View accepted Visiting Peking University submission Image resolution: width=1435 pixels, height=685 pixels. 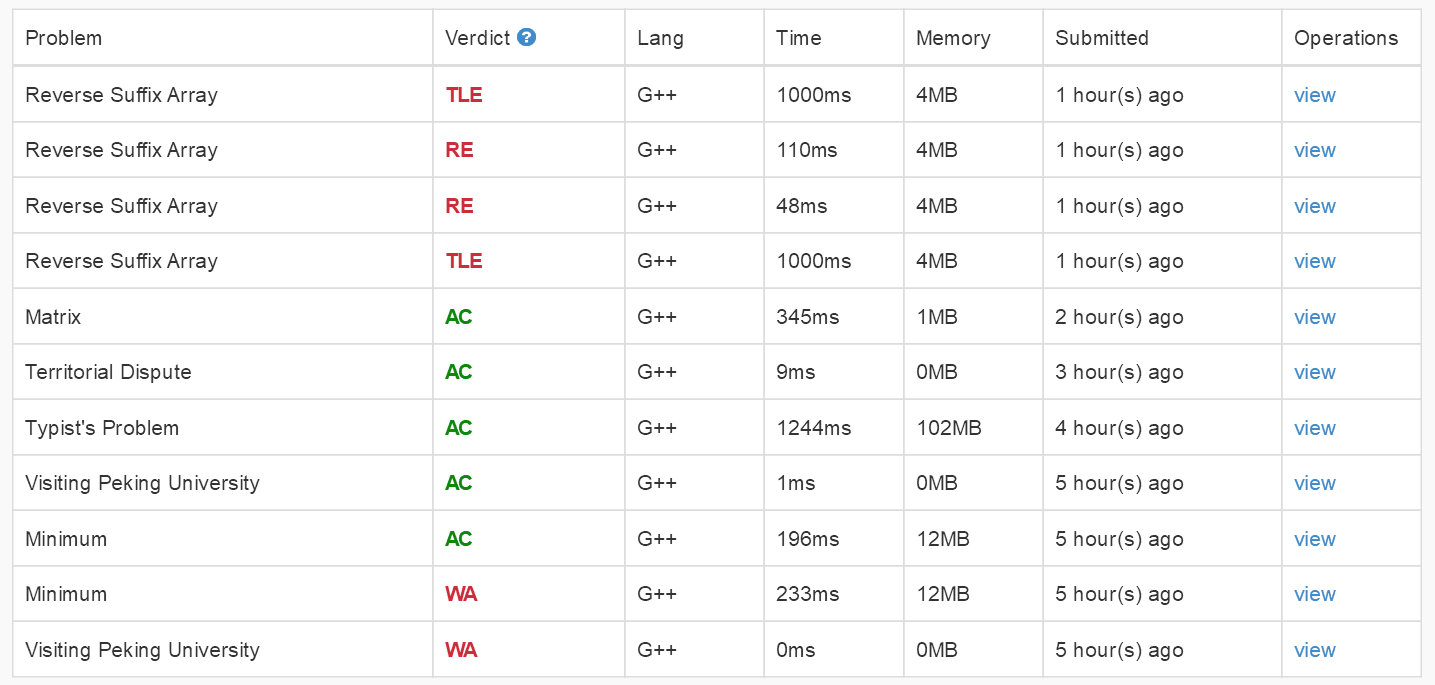(1314, 483)
